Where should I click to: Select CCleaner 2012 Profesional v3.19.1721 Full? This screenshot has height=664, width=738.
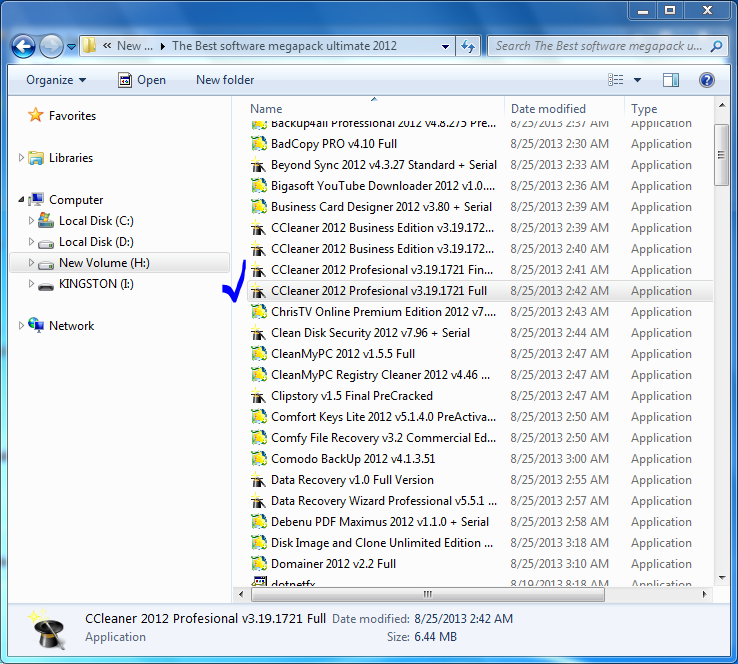(379, 291)
